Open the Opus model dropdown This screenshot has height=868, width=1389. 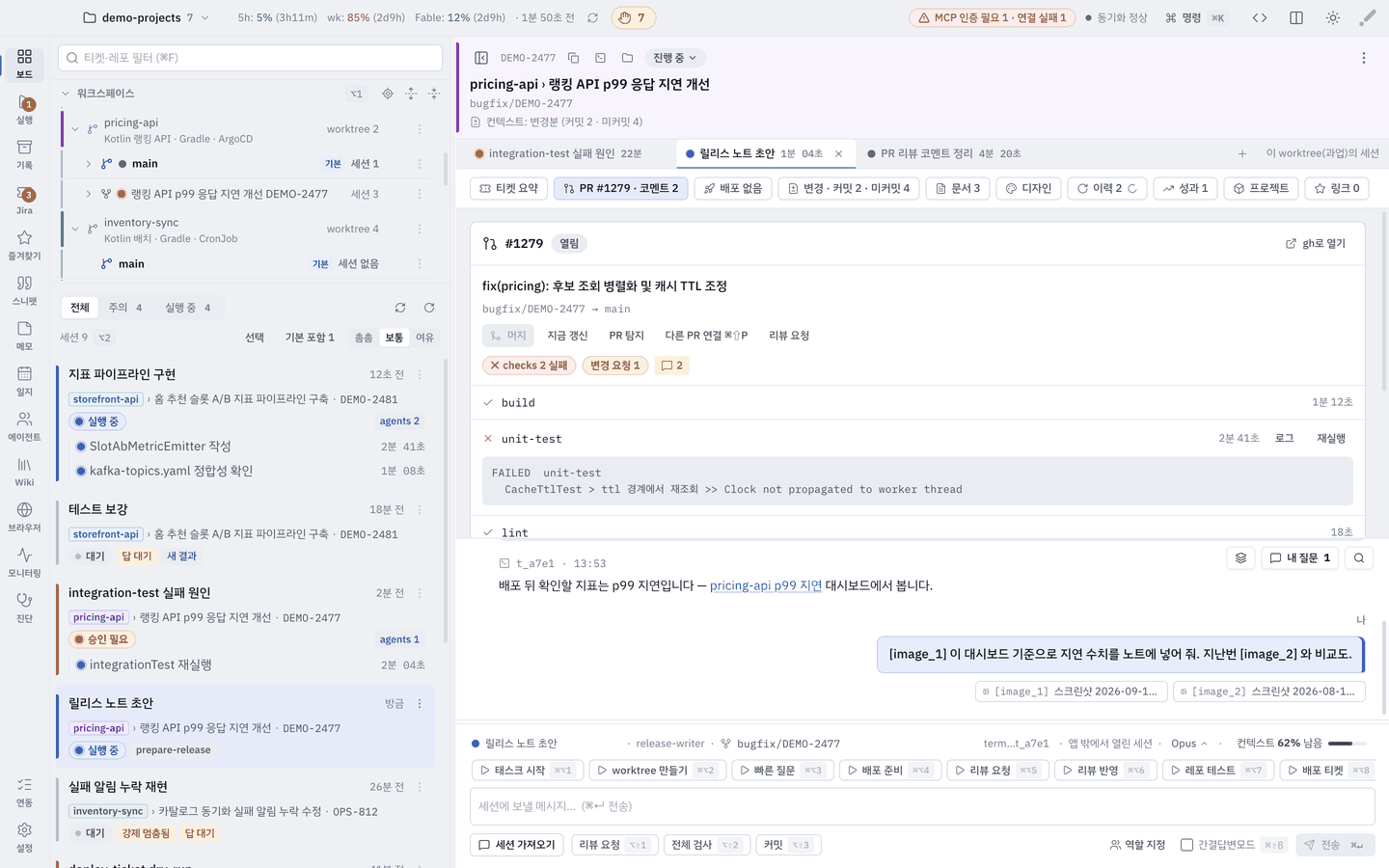point(1188,744)
